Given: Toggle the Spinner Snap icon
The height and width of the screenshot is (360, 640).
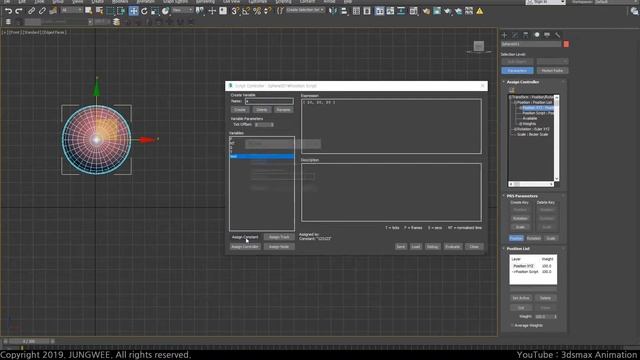Looking at the screenshot, I should 267,11.
